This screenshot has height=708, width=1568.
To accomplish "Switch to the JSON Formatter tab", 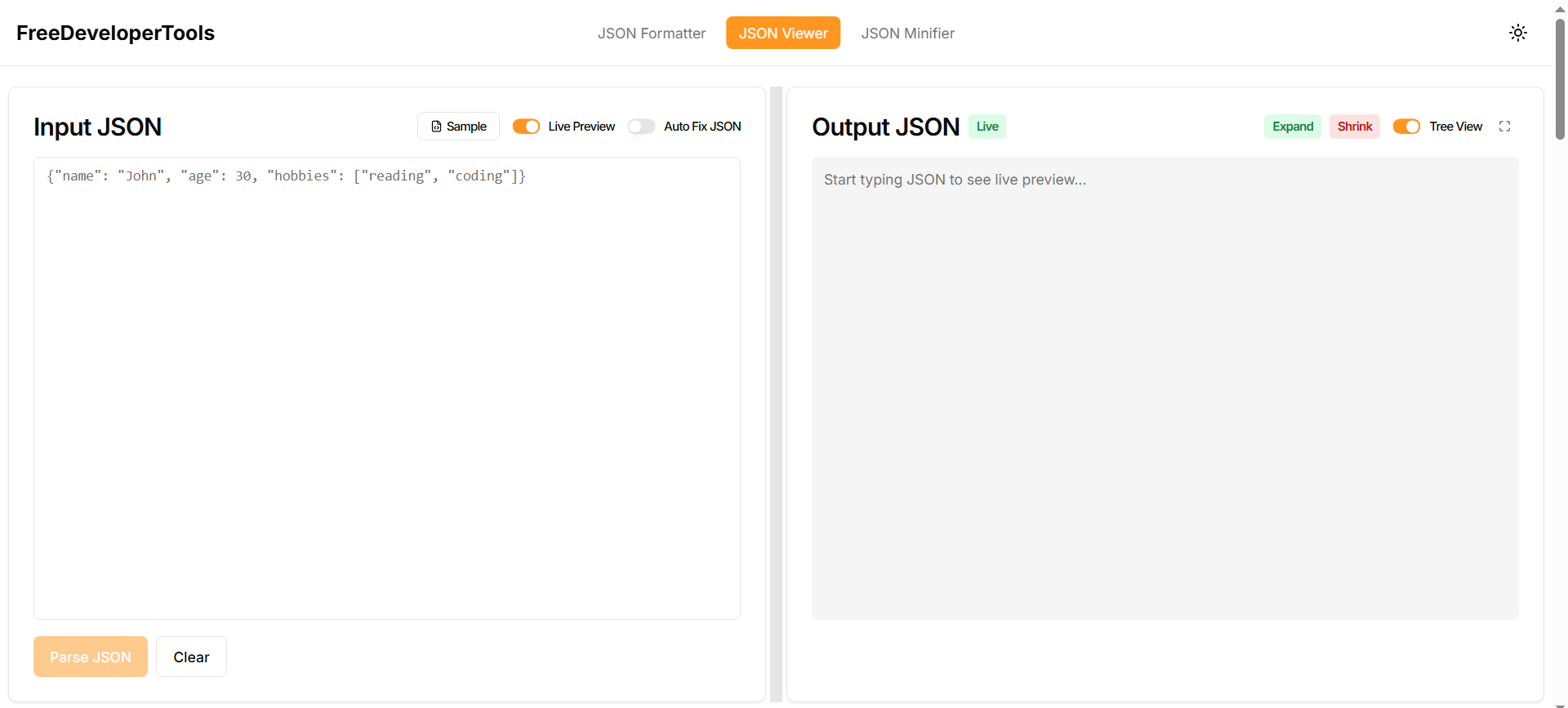I will click(x=651, y=33).
